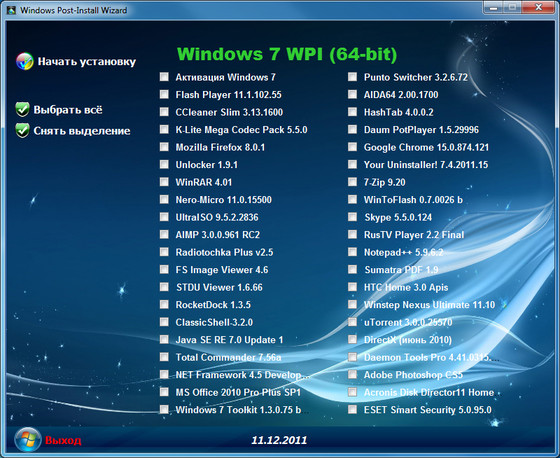Screen dimensions: 560x458
Task: Check the UltraISO 9.5.2.2836 checkbox
Action: coord(164,217)
